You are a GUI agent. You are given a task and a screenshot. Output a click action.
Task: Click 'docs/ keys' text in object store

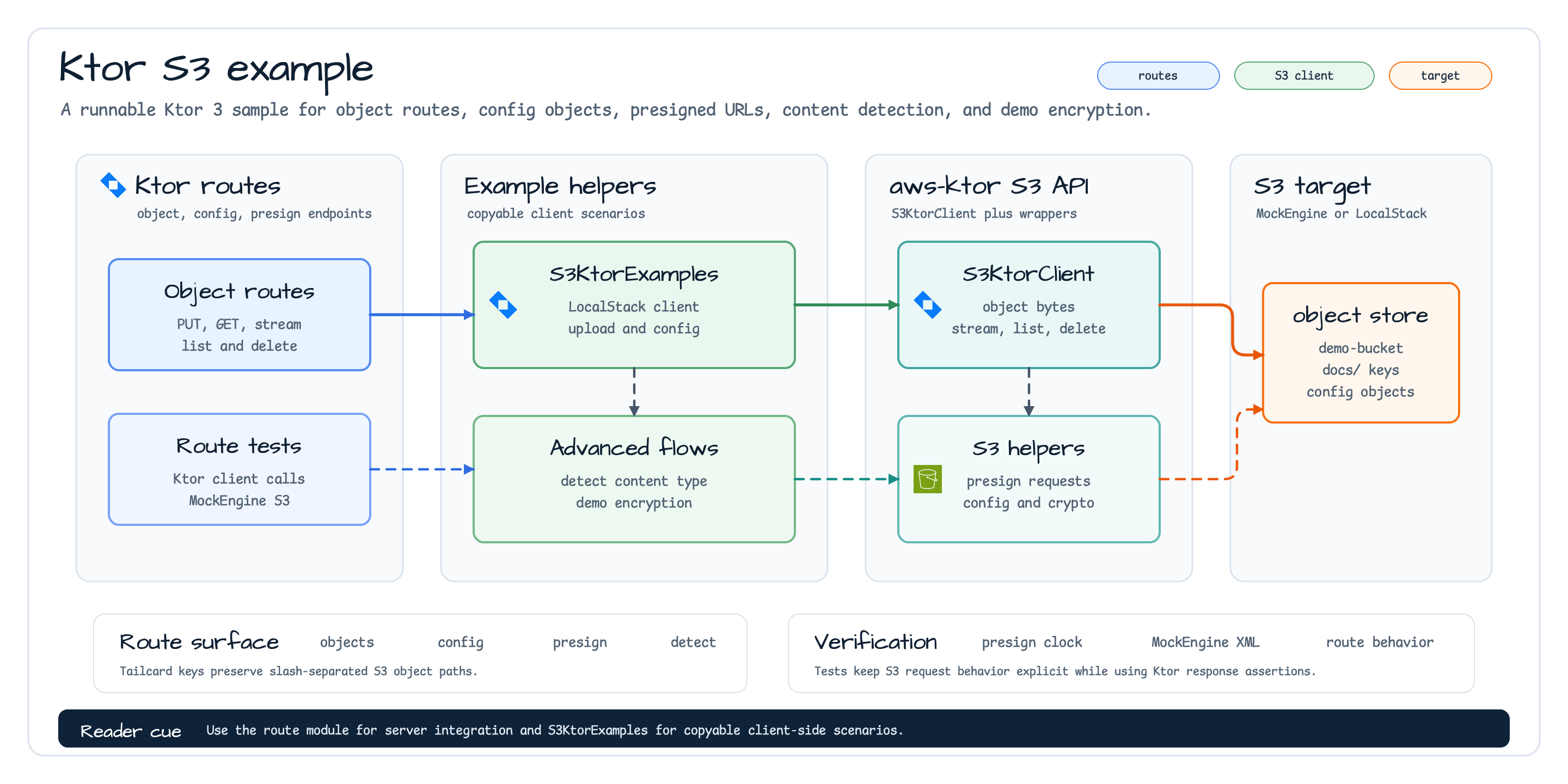click(1361, 370)
